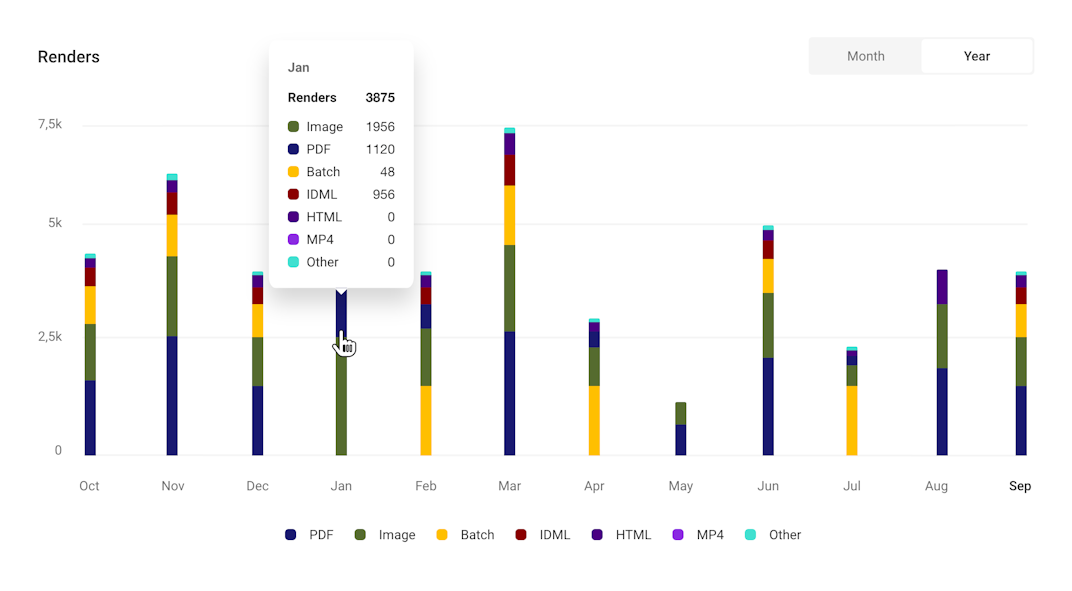Click the Batch 48 row in tooltip
The width and height of the screenshot is (1072, 591).
click(341, 172)
